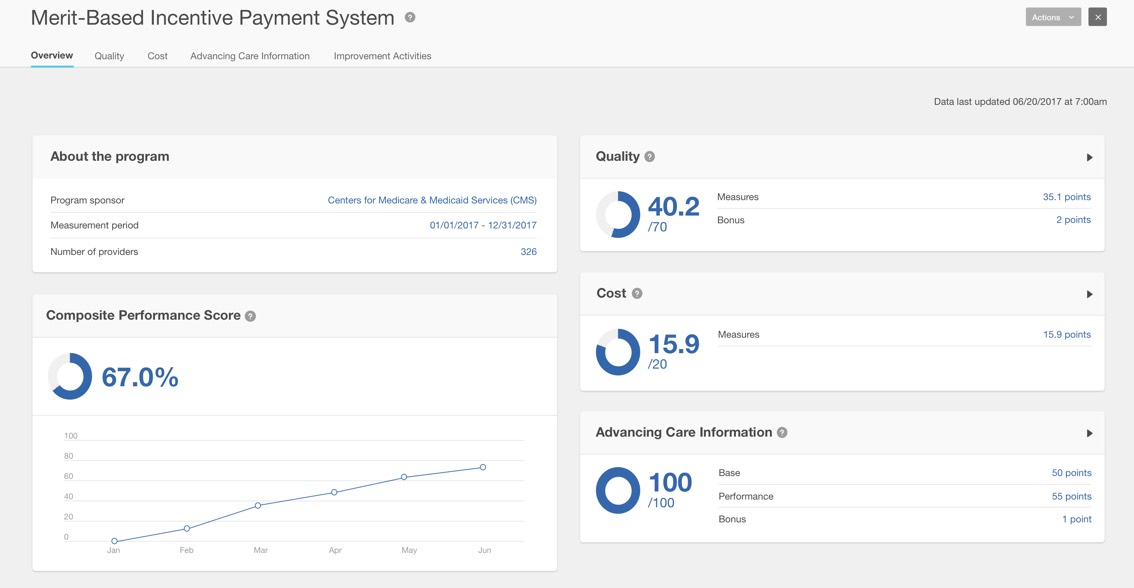Click the Jun data point on chart
Image resolution: width=1134 pixels, height=588 pixels.
483,467
